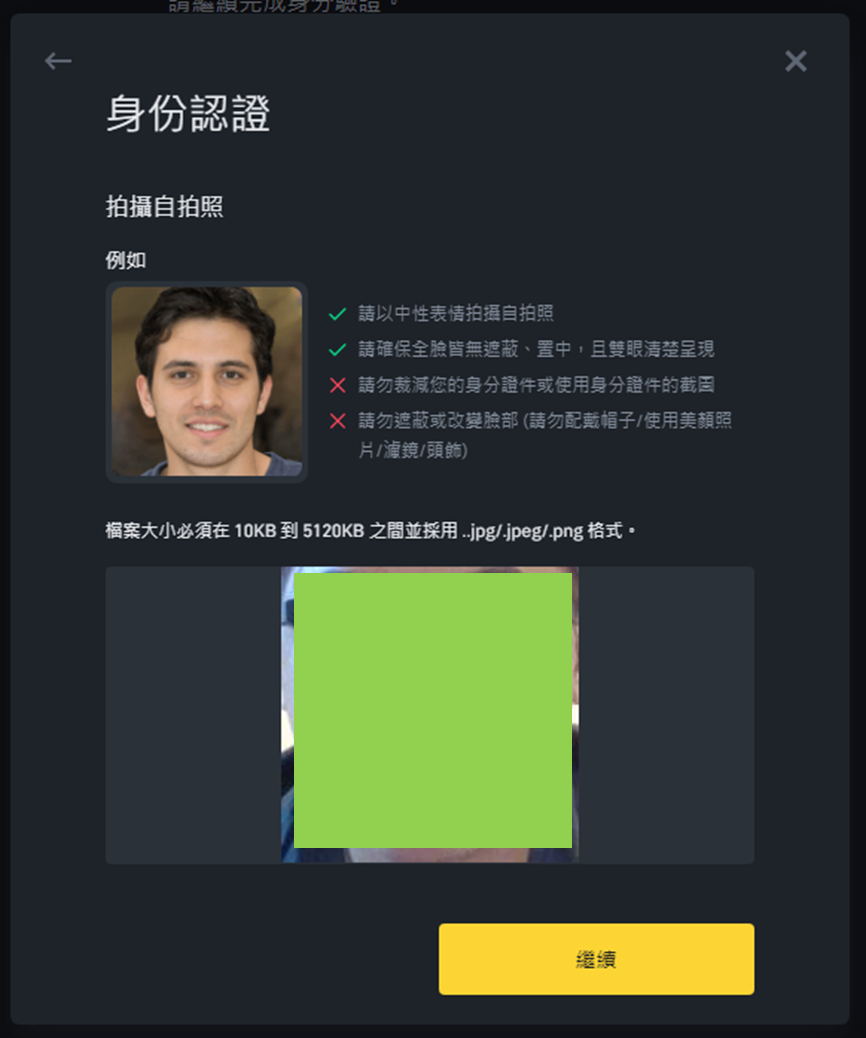The height and width of the screenshot is (1038, 866).
Task: Click red X beside 請勿遮蔽或改變臉部
Action: click(338, 421)
